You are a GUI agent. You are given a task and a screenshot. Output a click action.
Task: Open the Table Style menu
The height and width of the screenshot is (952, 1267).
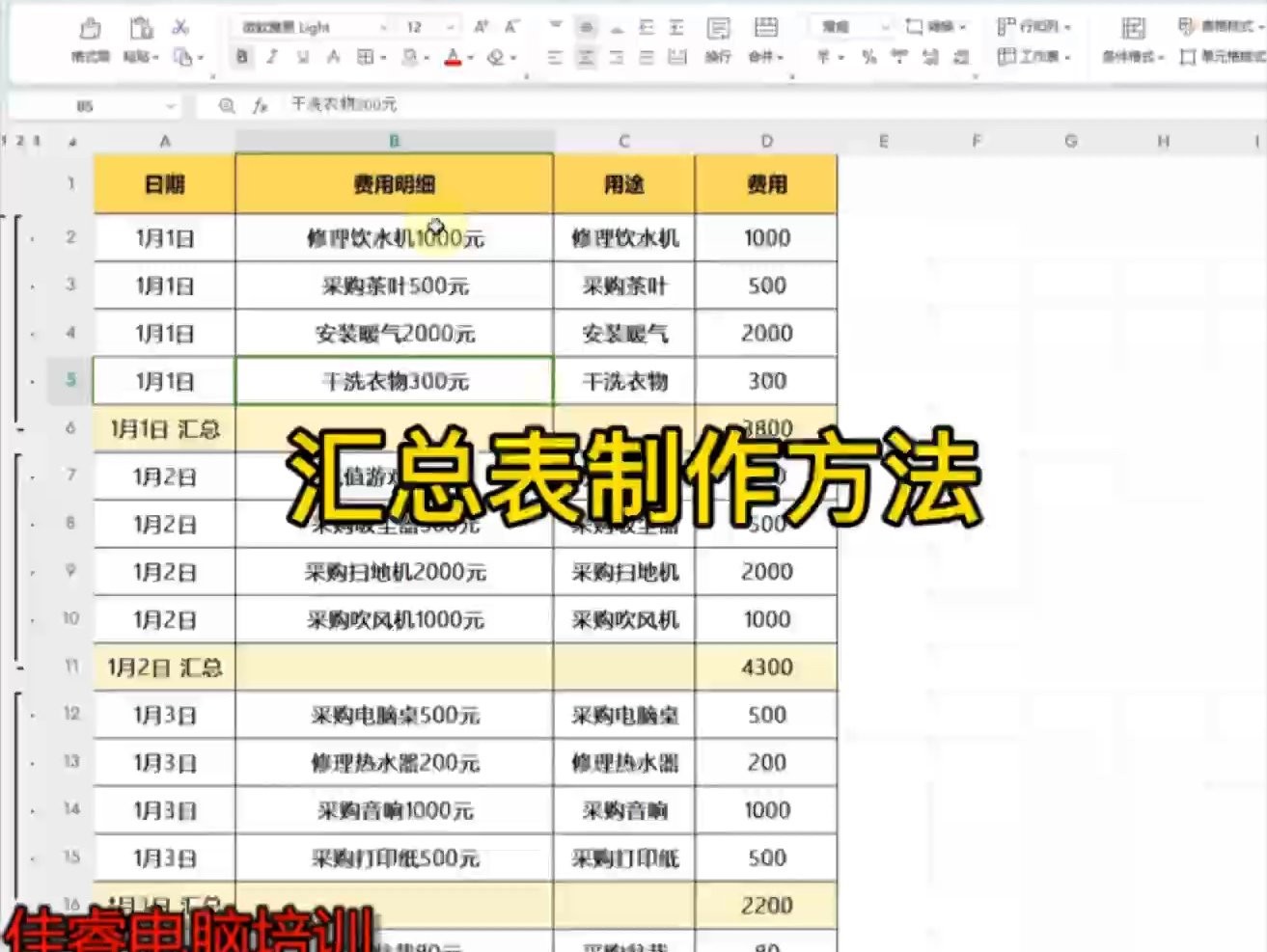coord(1221,27)
